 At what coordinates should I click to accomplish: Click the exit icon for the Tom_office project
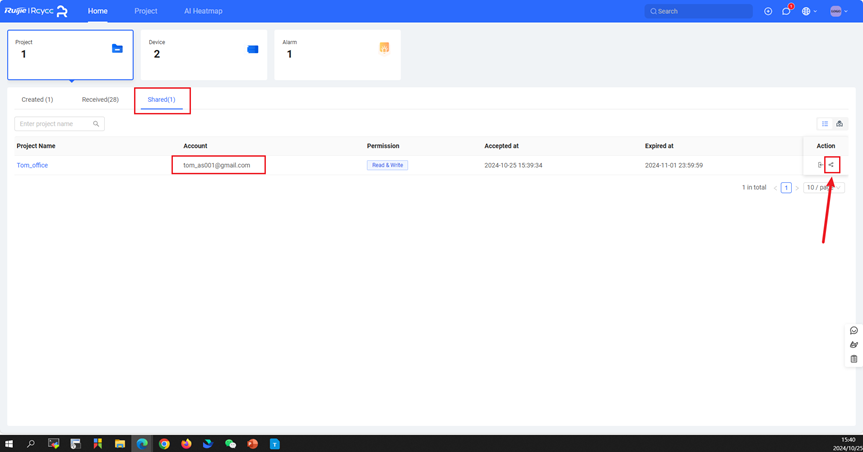coord(820,165)
